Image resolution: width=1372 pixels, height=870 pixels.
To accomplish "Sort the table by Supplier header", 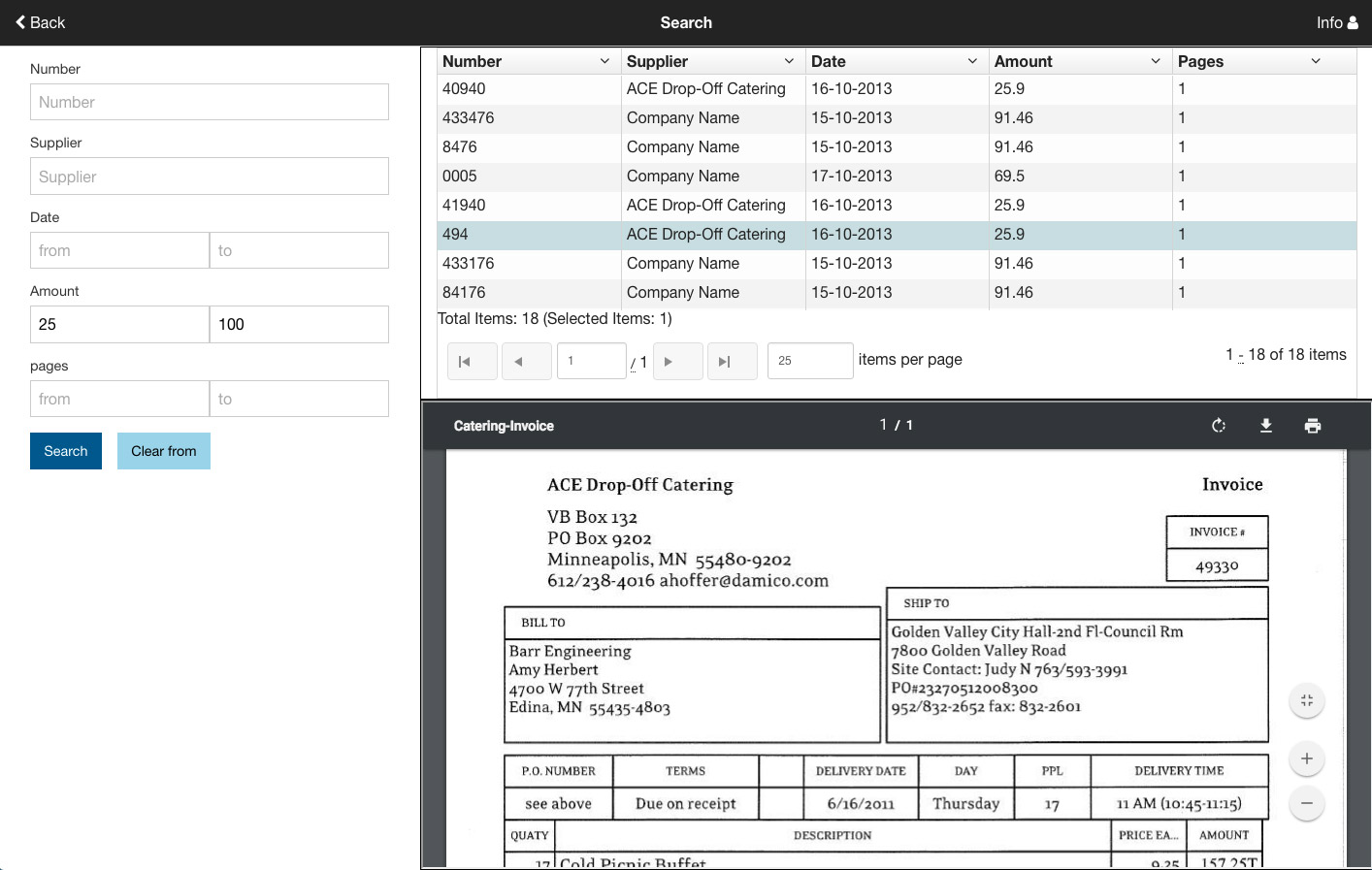I will point(657,61).
